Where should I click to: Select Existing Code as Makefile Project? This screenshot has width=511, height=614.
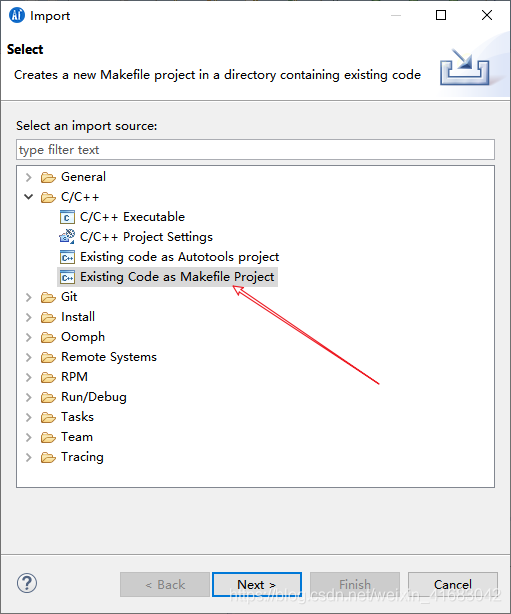click(x=177, y=277)
